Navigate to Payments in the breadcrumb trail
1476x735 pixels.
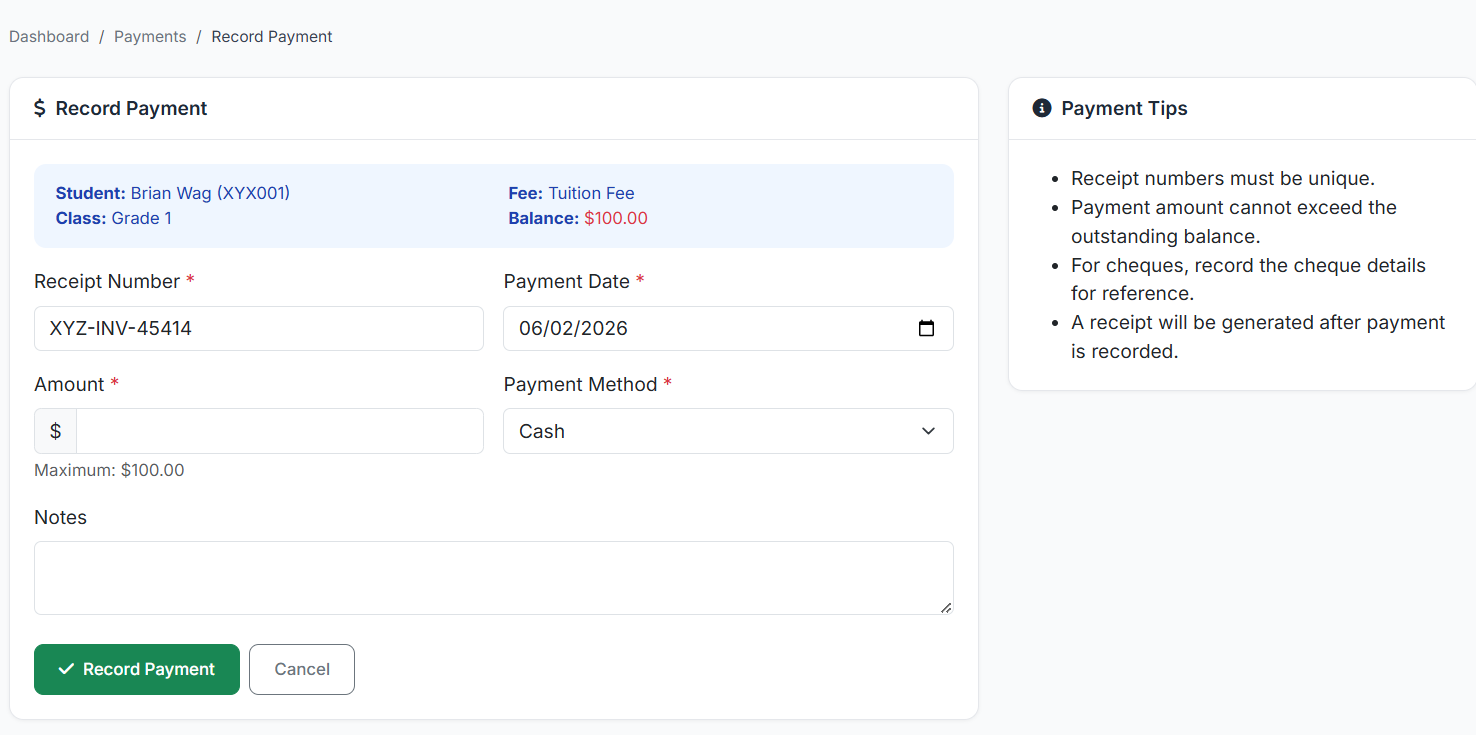coord(150,37)
